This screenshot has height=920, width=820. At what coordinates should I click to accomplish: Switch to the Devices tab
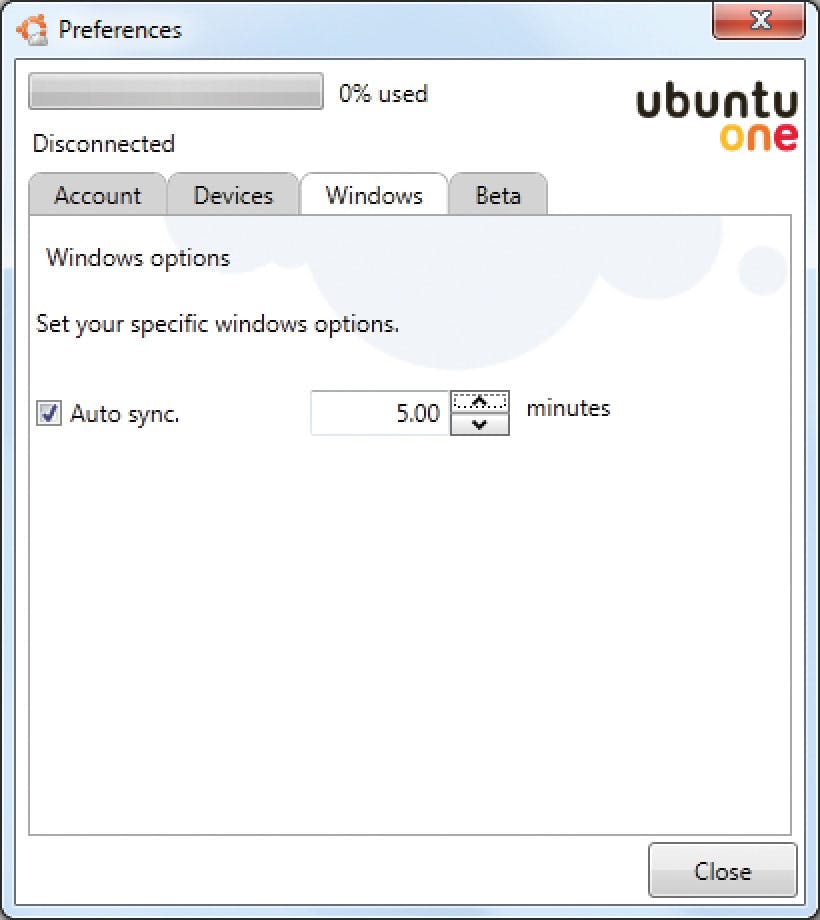pyautogui.click(x=233, y=195)
